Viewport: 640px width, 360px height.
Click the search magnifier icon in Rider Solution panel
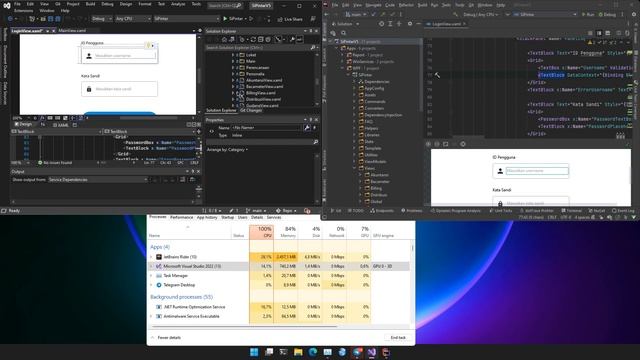pos(344,33)
